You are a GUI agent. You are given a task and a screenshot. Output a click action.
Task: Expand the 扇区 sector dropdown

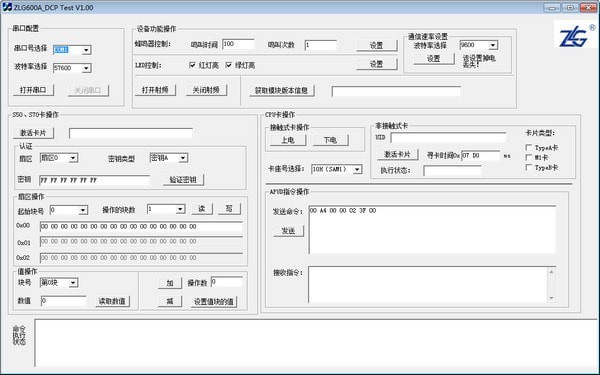[x=73, y=158]
